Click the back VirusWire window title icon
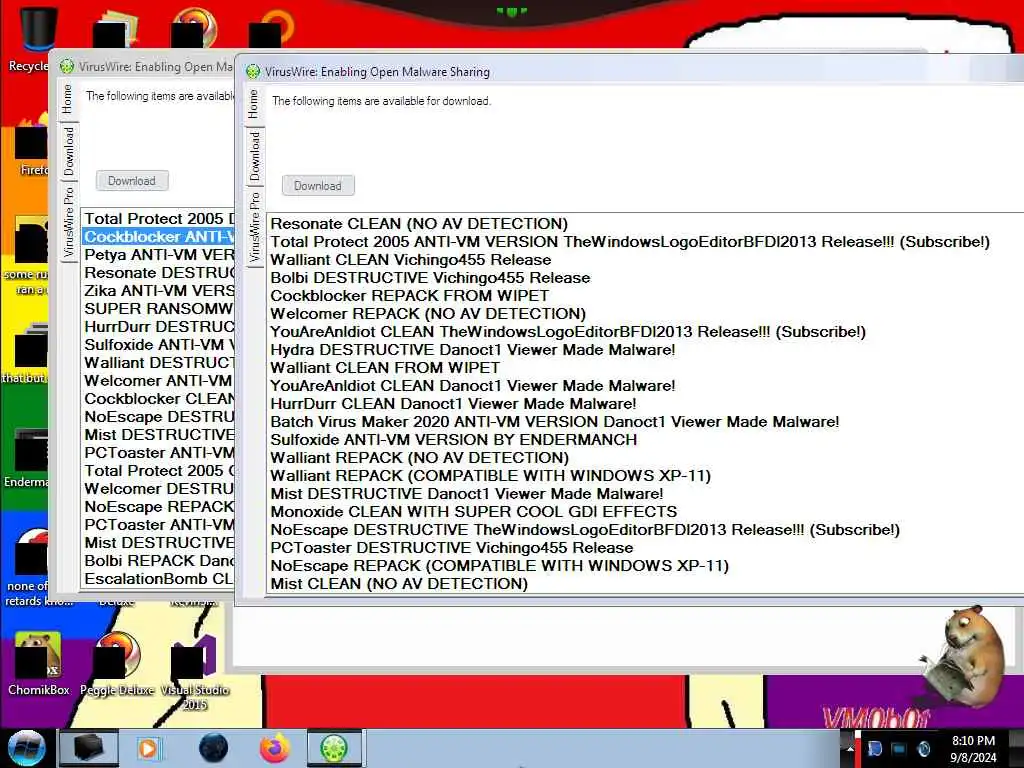The image size is (1024, 768). (x=67, y=67)
